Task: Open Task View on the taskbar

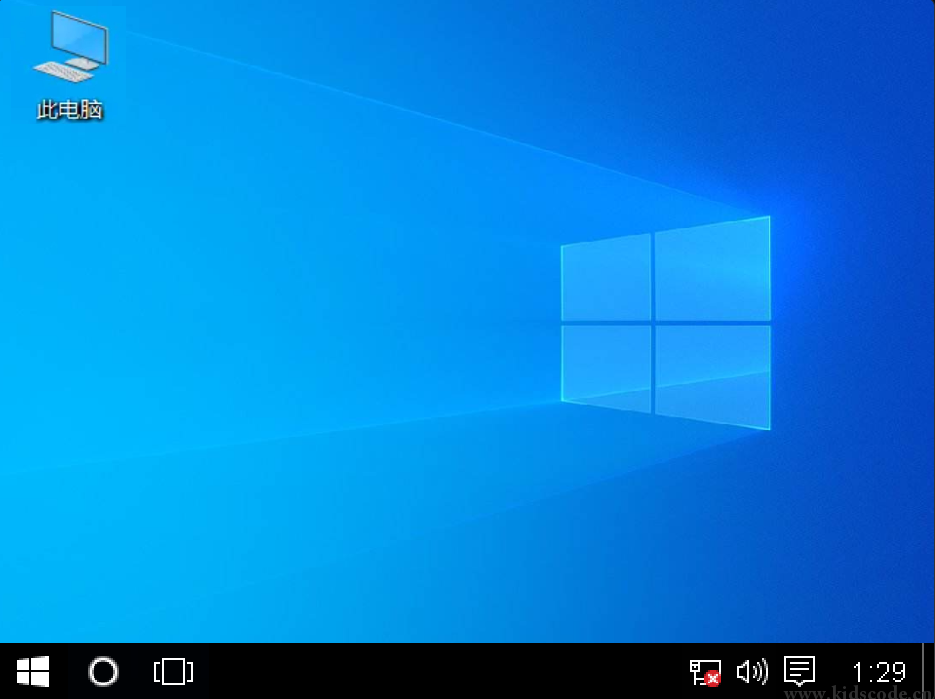Action: coord(173,672)
